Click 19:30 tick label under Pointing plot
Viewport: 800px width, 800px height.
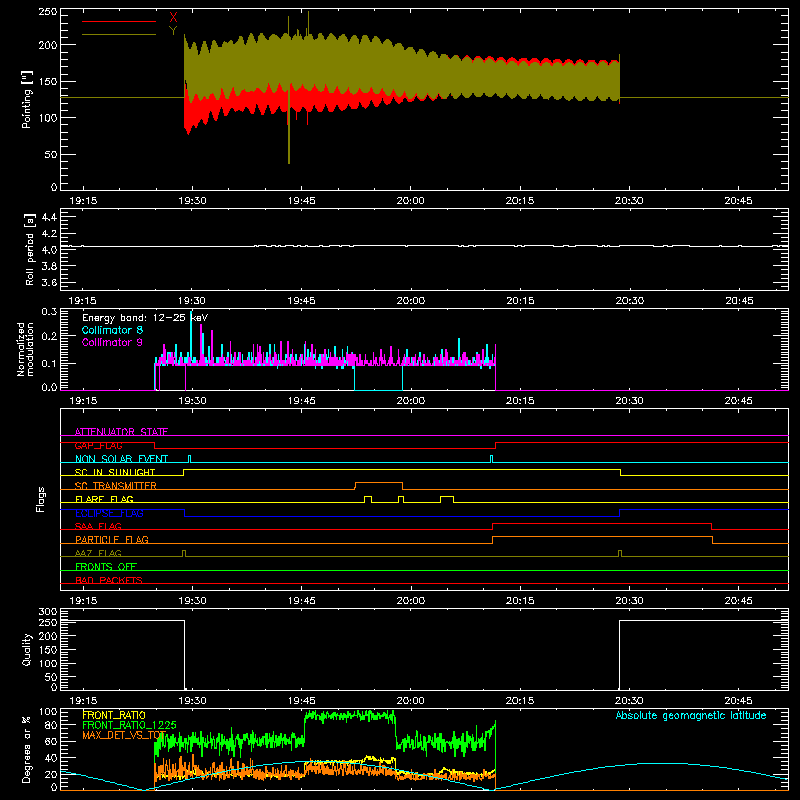tap(192, 201)
